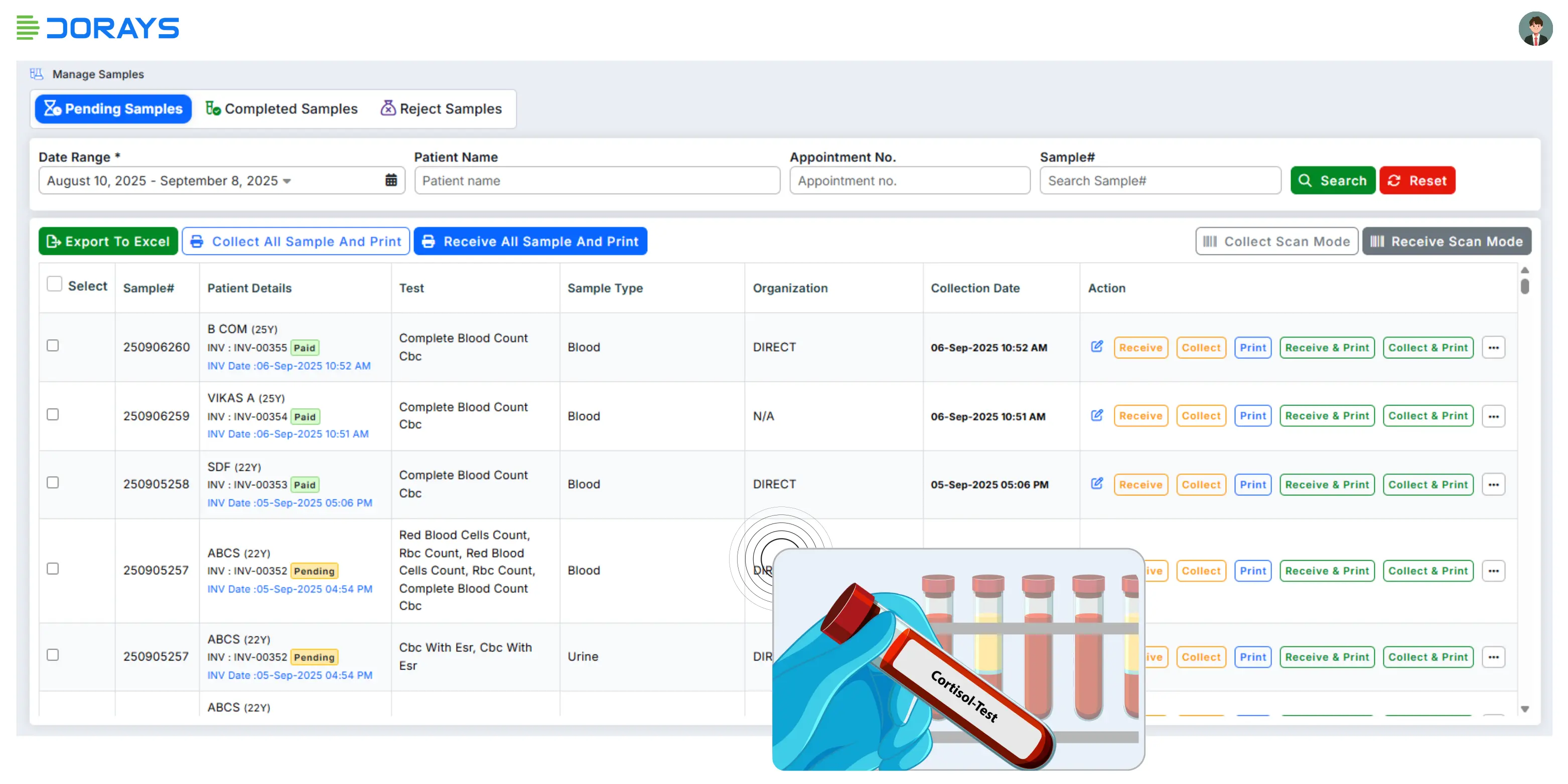The height and width of the screenshot is (784, 1568).
Task: Switch to Completed Samples tab
Action: [x=281, y=108]
